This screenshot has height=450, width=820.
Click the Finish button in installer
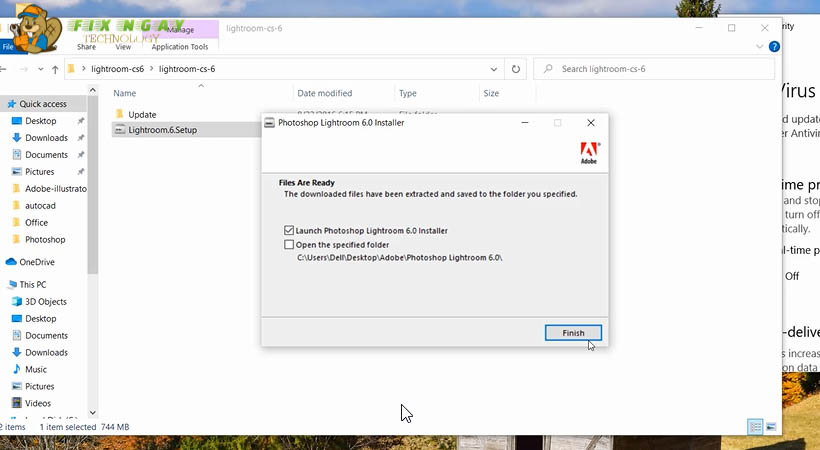point(573,333)
